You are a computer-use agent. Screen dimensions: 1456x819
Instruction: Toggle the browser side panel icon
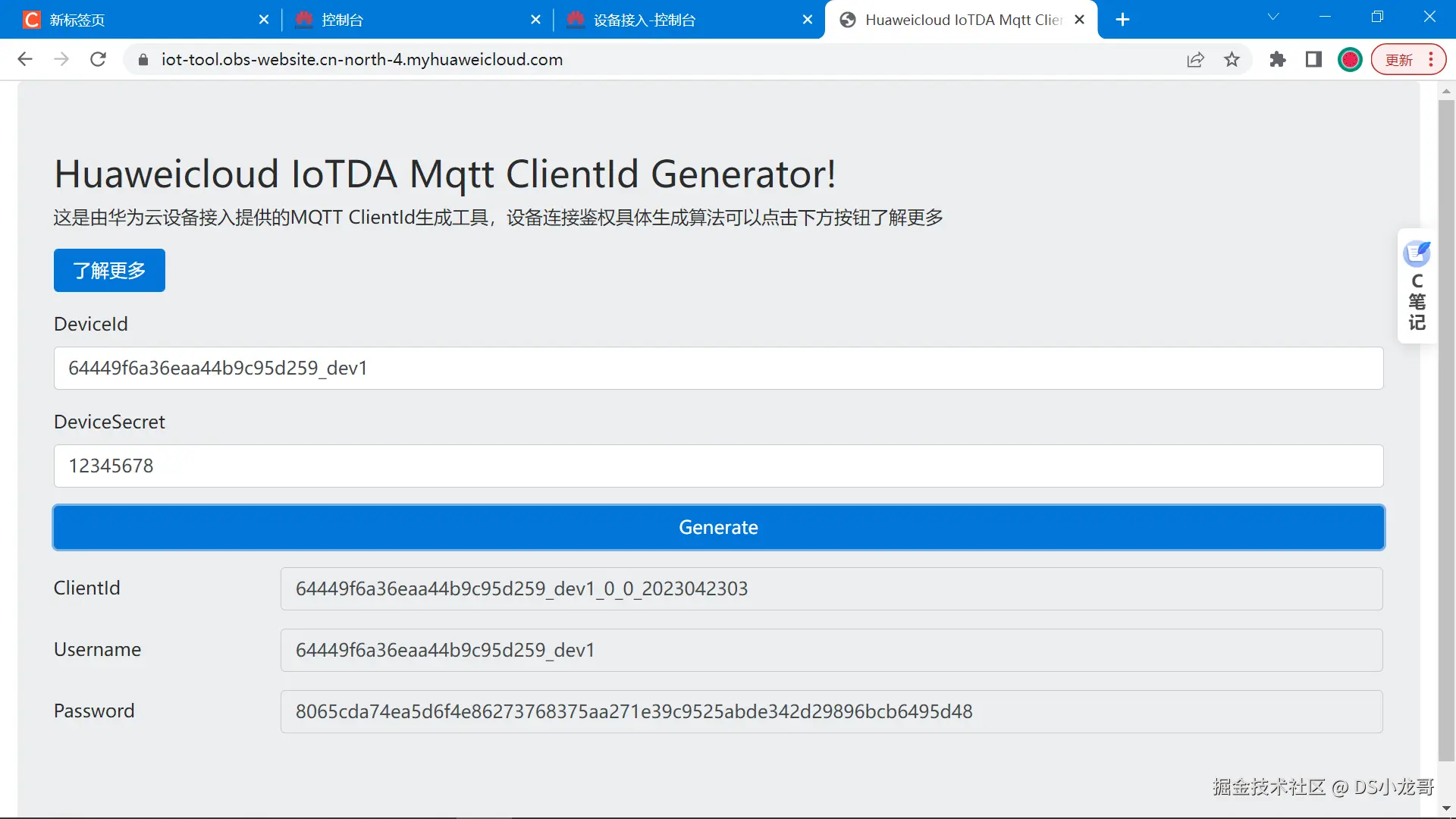pos(1313,59)
